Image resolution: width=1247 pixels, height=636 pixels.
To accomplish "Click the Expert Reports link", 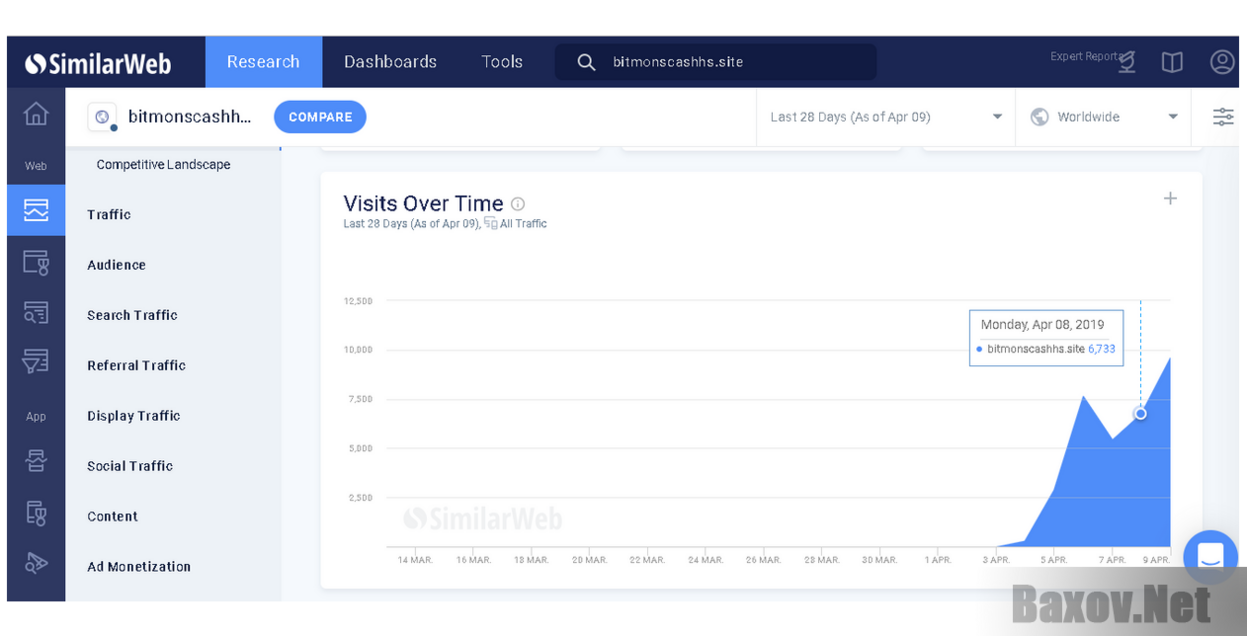I will coord(1084,57).
